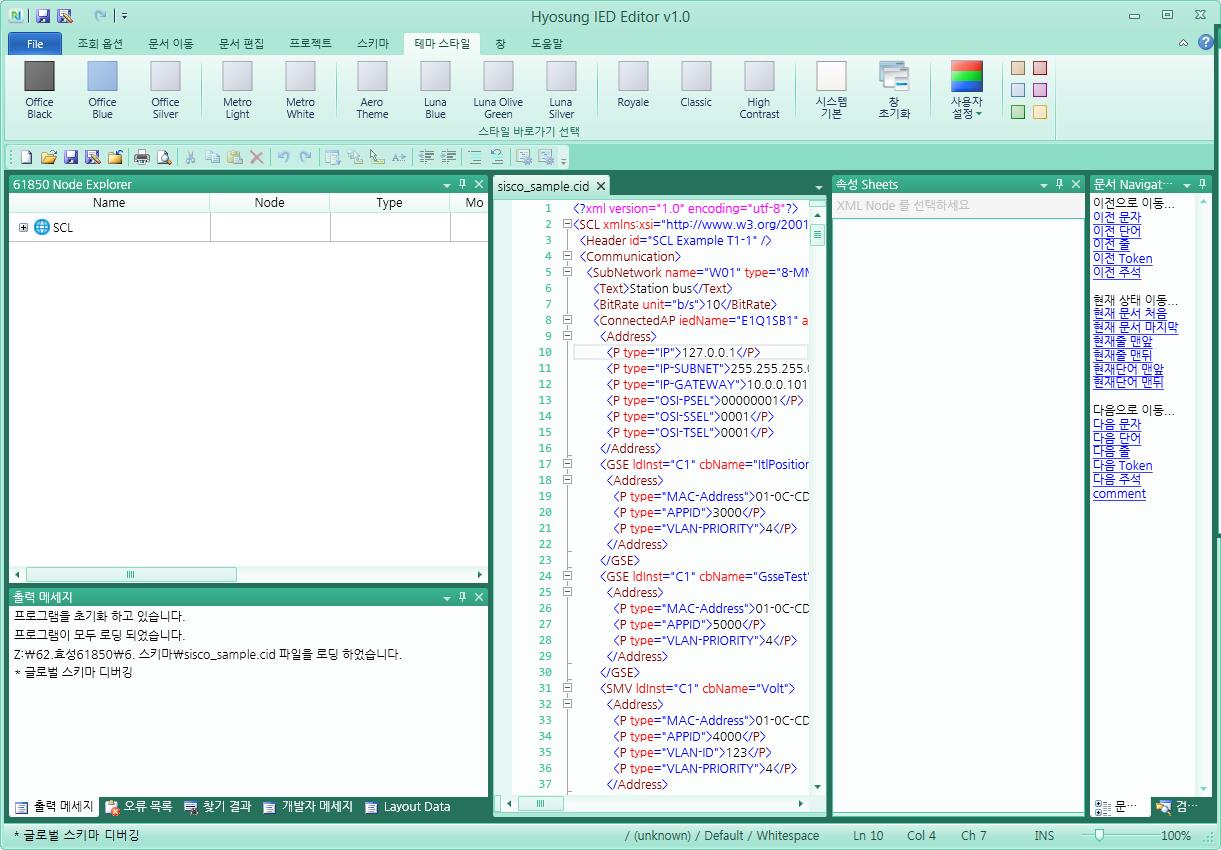The width and height of the screenshot is (1221, 850).
Task: Open the 속성 Sheets panel options arrow
Action: click(1044, 185)
